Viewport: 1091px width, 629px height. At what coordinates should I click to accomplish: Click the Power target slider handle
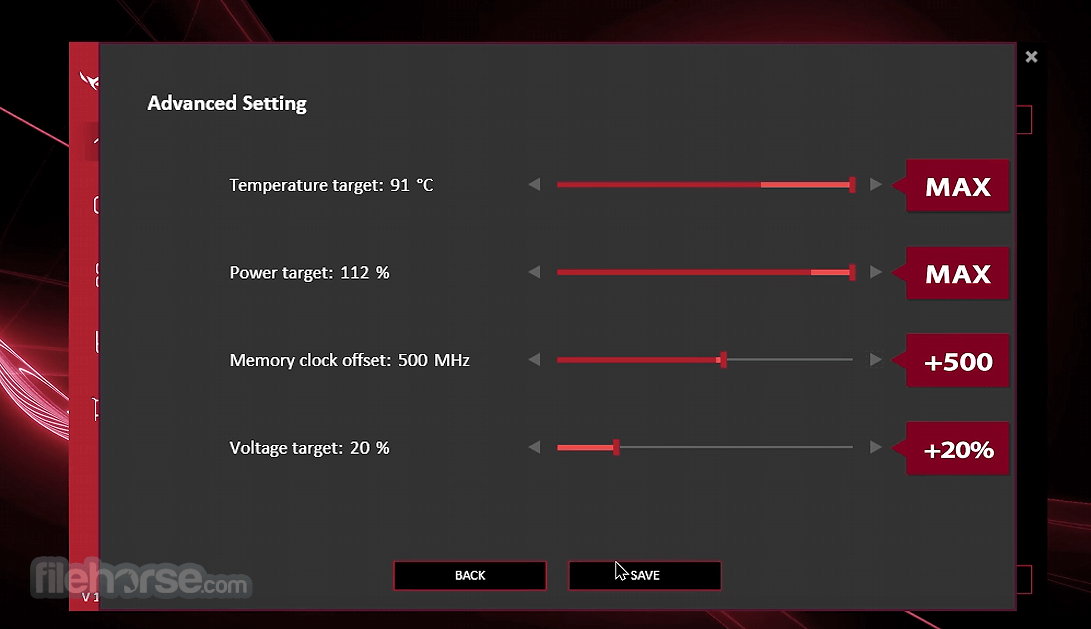tap(852, 272)
